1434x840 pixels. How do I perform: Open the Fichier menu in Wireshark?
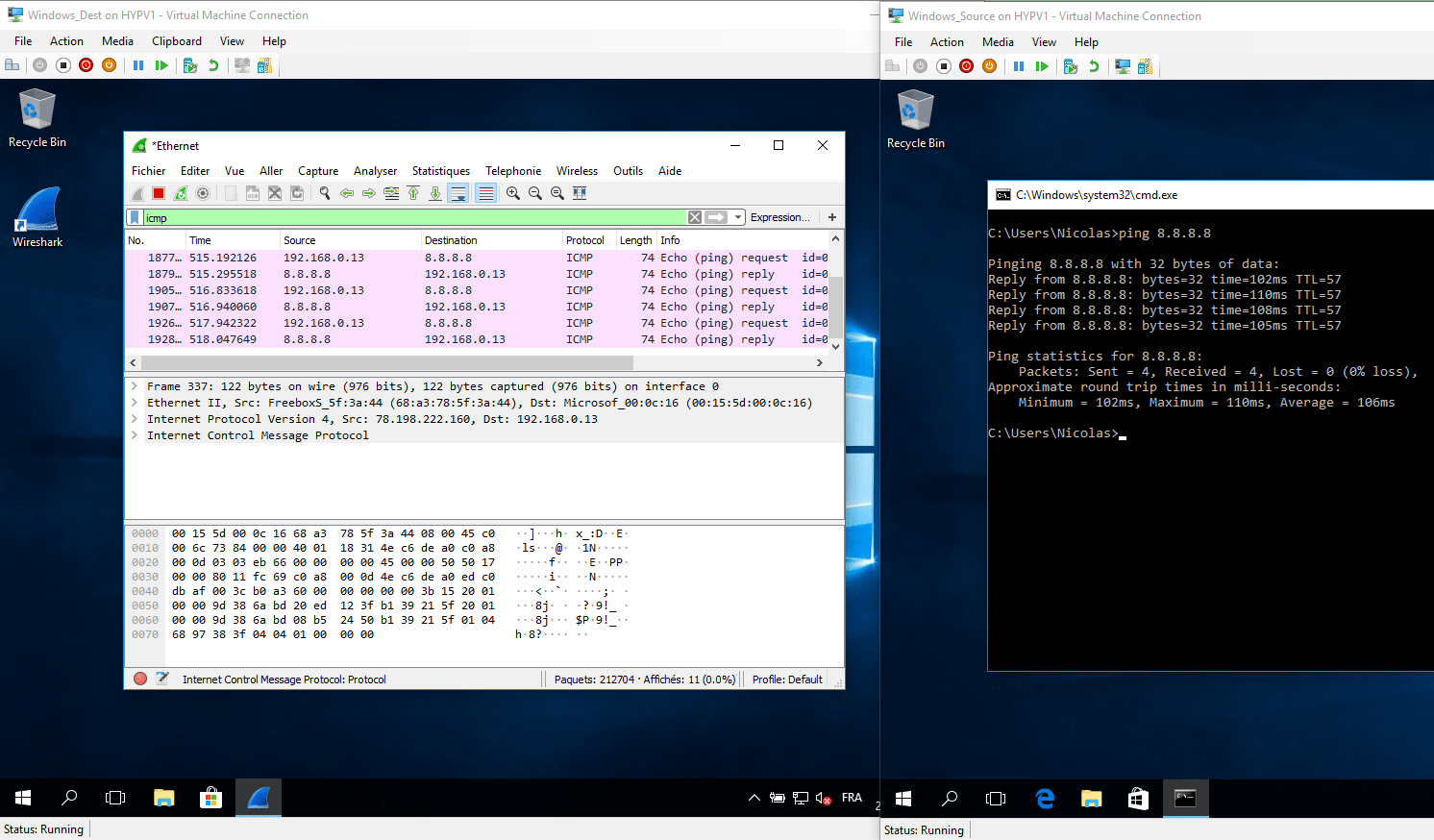coord(149,171)
